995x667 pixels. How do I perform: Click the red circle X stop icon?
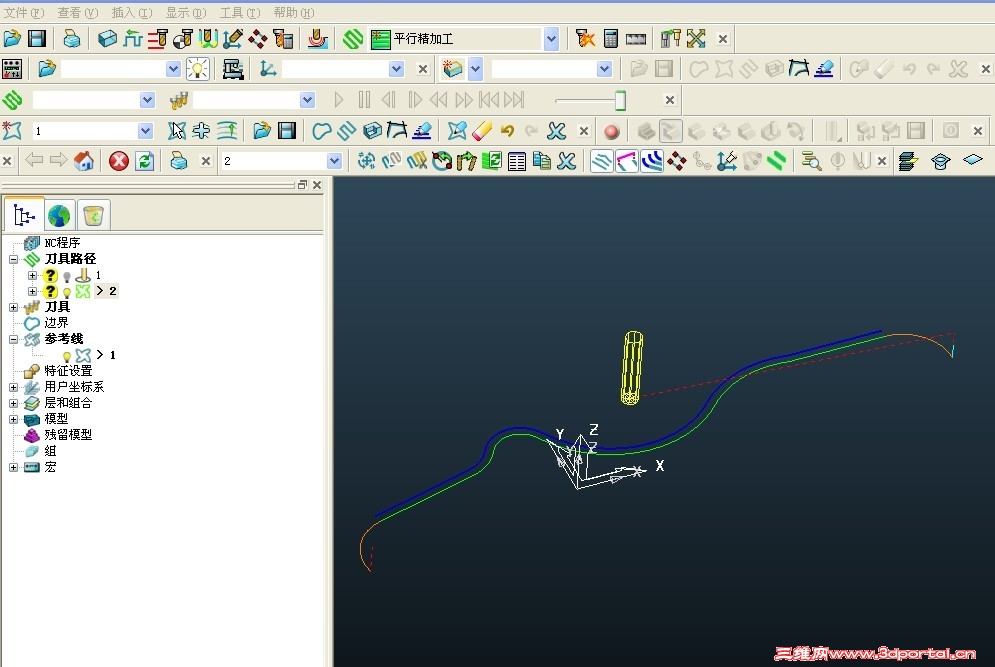pyautogui.click(x=119, y=161)
